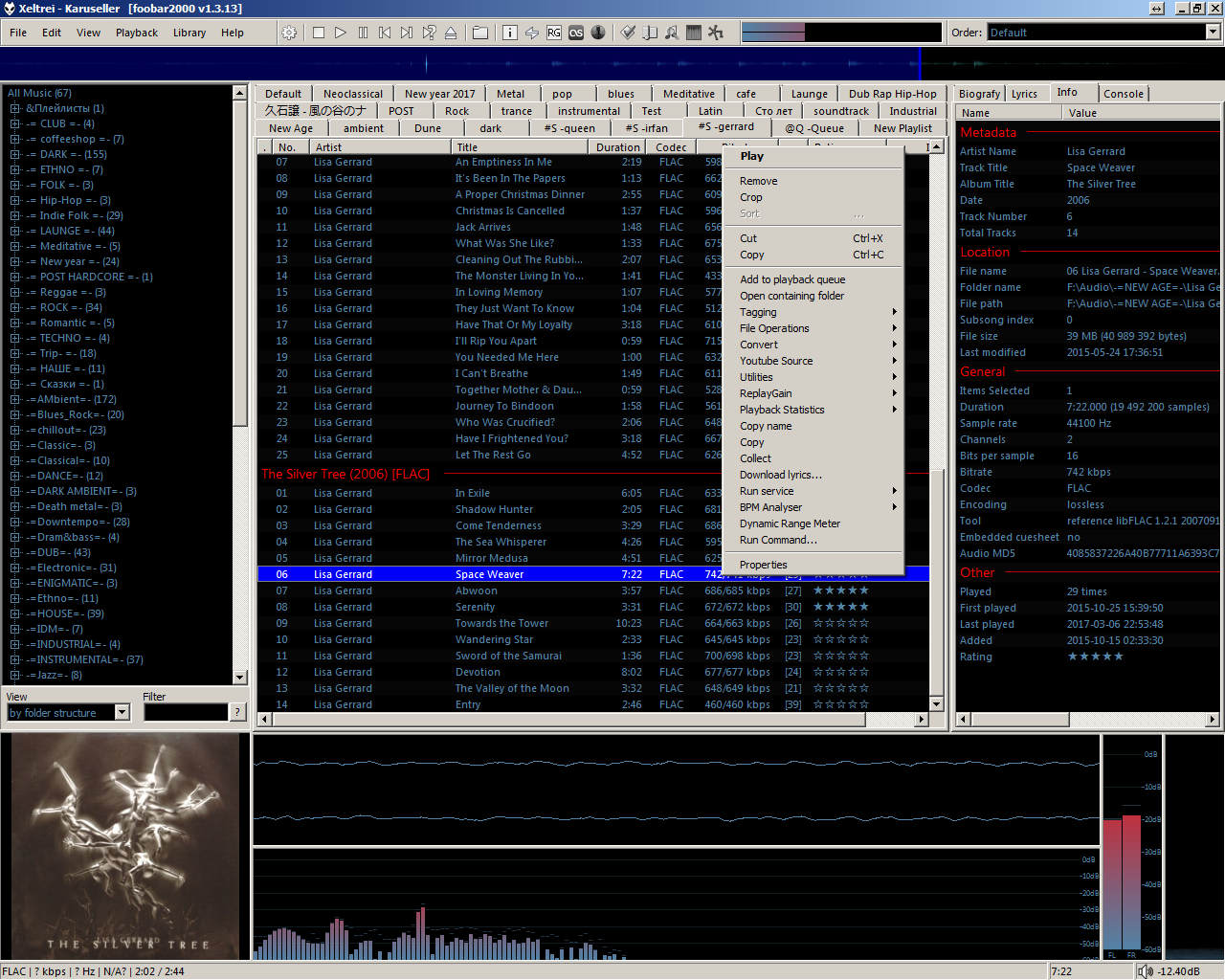Go to the previous track
The image size is (1225, 980).
tap(385, 33)
